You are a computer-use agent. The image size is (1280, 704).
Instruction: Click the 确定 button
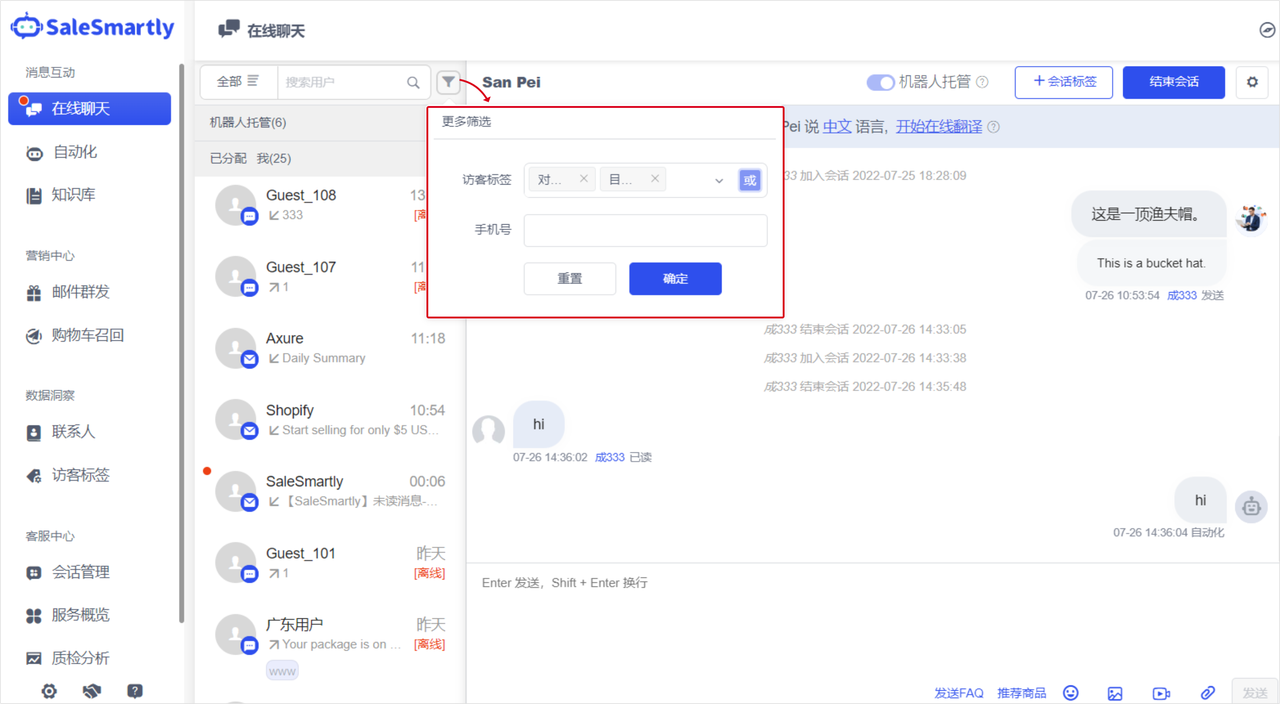(x=675, y=279)
